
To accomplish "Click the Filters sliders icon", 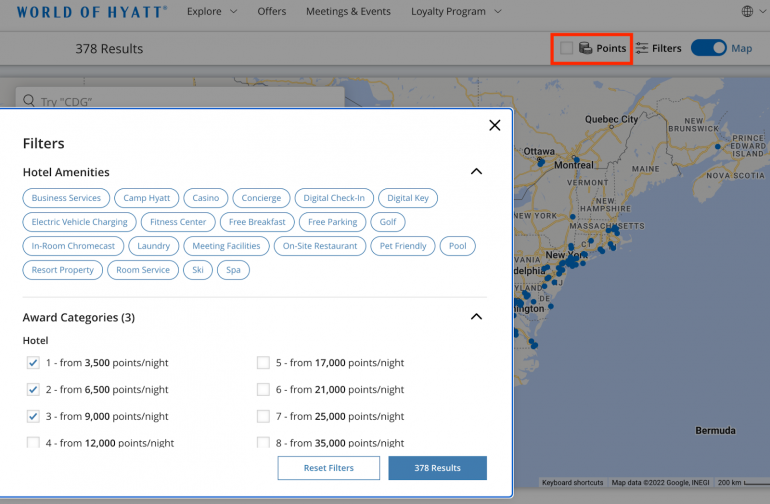I will click(642, 48).
